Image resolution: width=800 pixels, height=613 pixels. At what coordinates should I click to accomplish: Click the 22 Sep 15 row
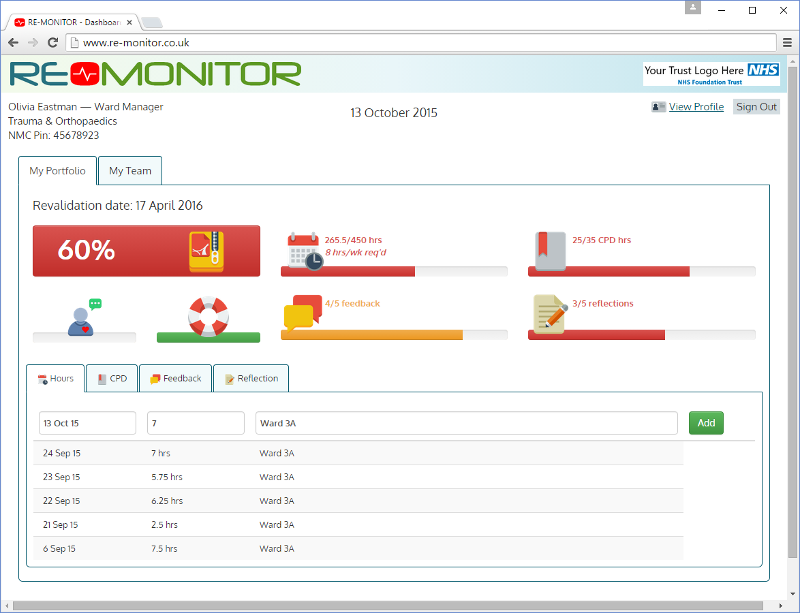tap(358, 501)
